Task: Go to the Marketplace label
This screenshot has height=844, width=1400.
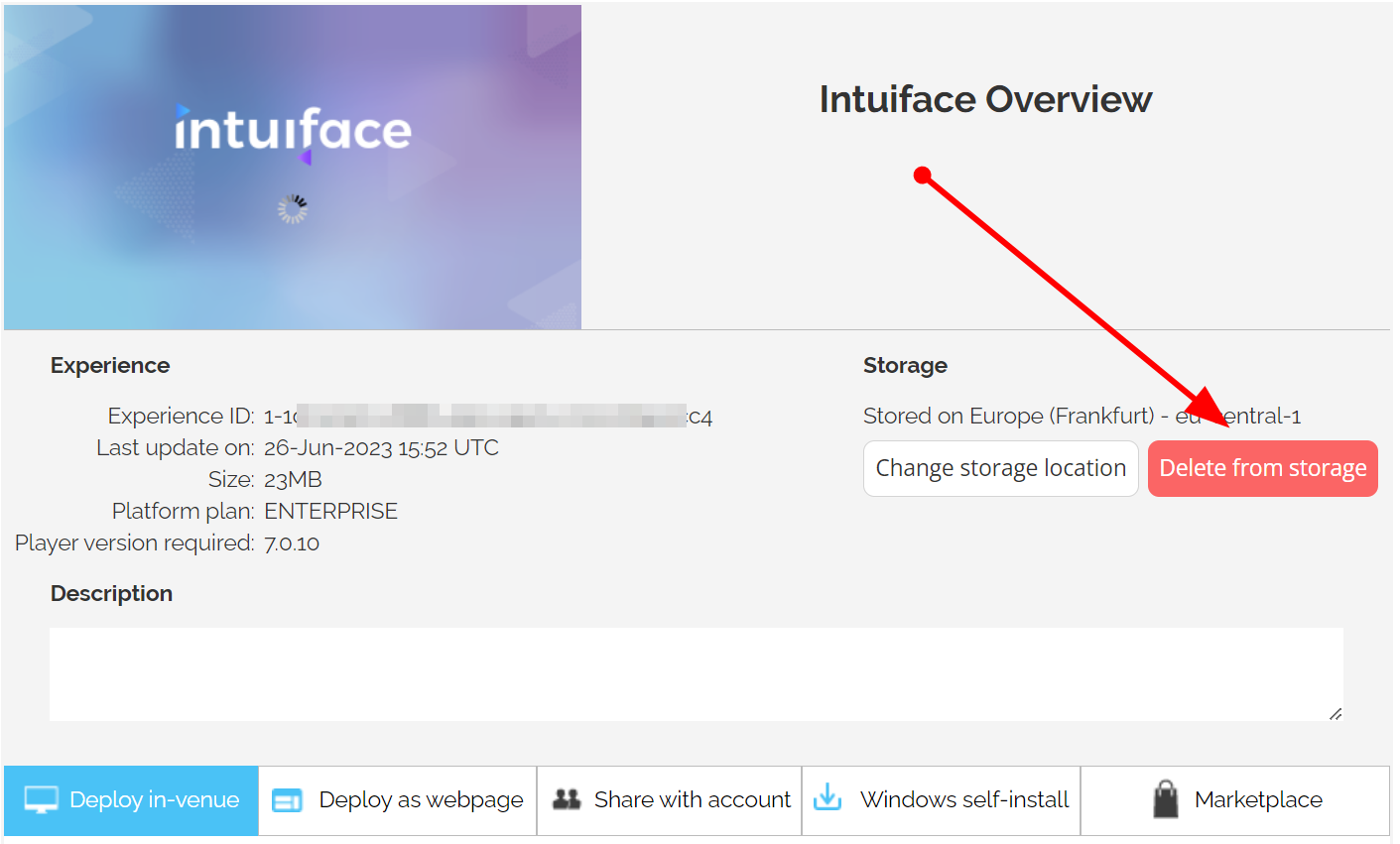Action: click(x=1258, y=799)
